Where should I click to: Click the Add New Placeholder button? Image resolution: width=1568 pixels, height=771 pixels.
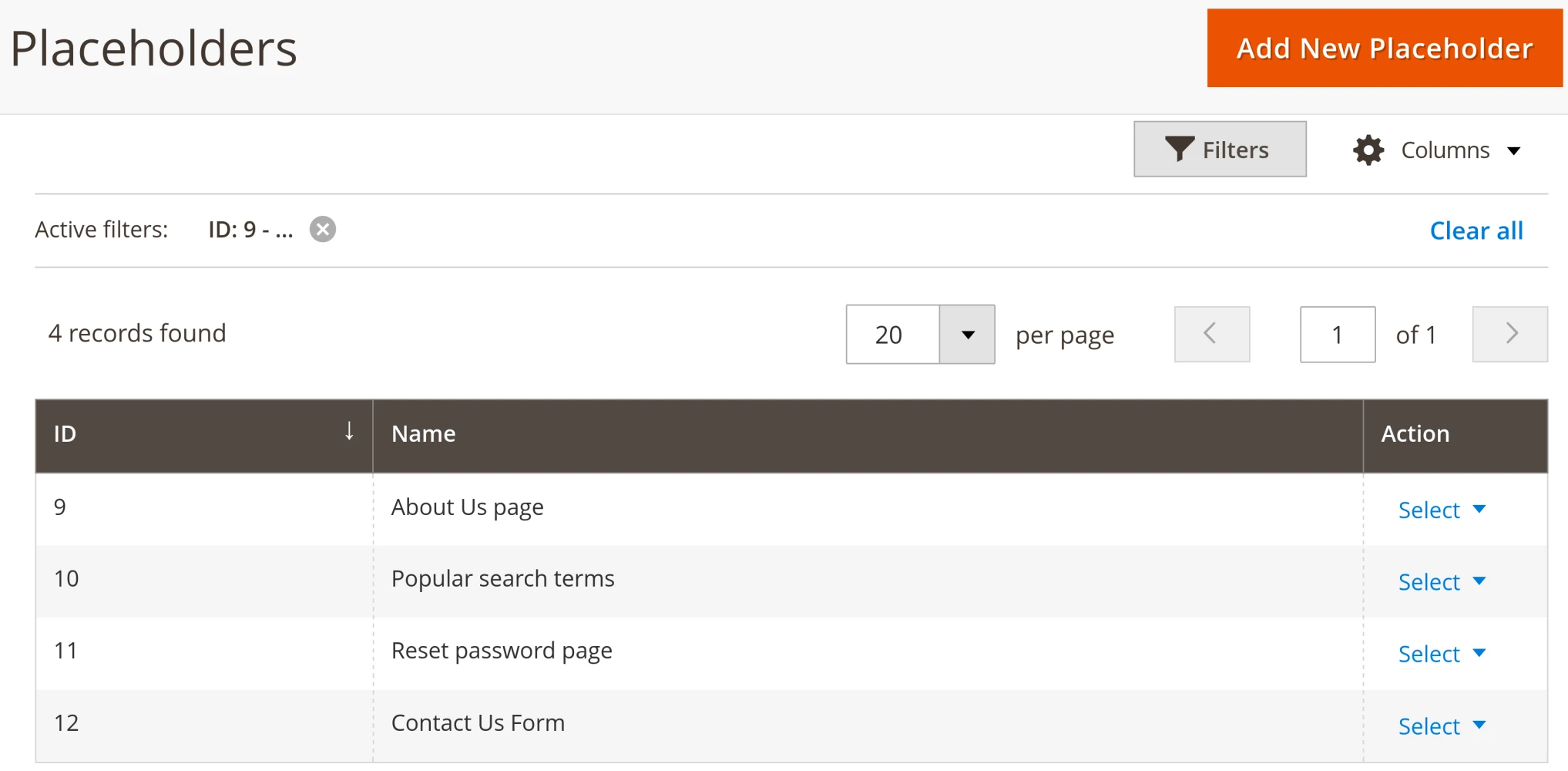(x=1384, y=48)
